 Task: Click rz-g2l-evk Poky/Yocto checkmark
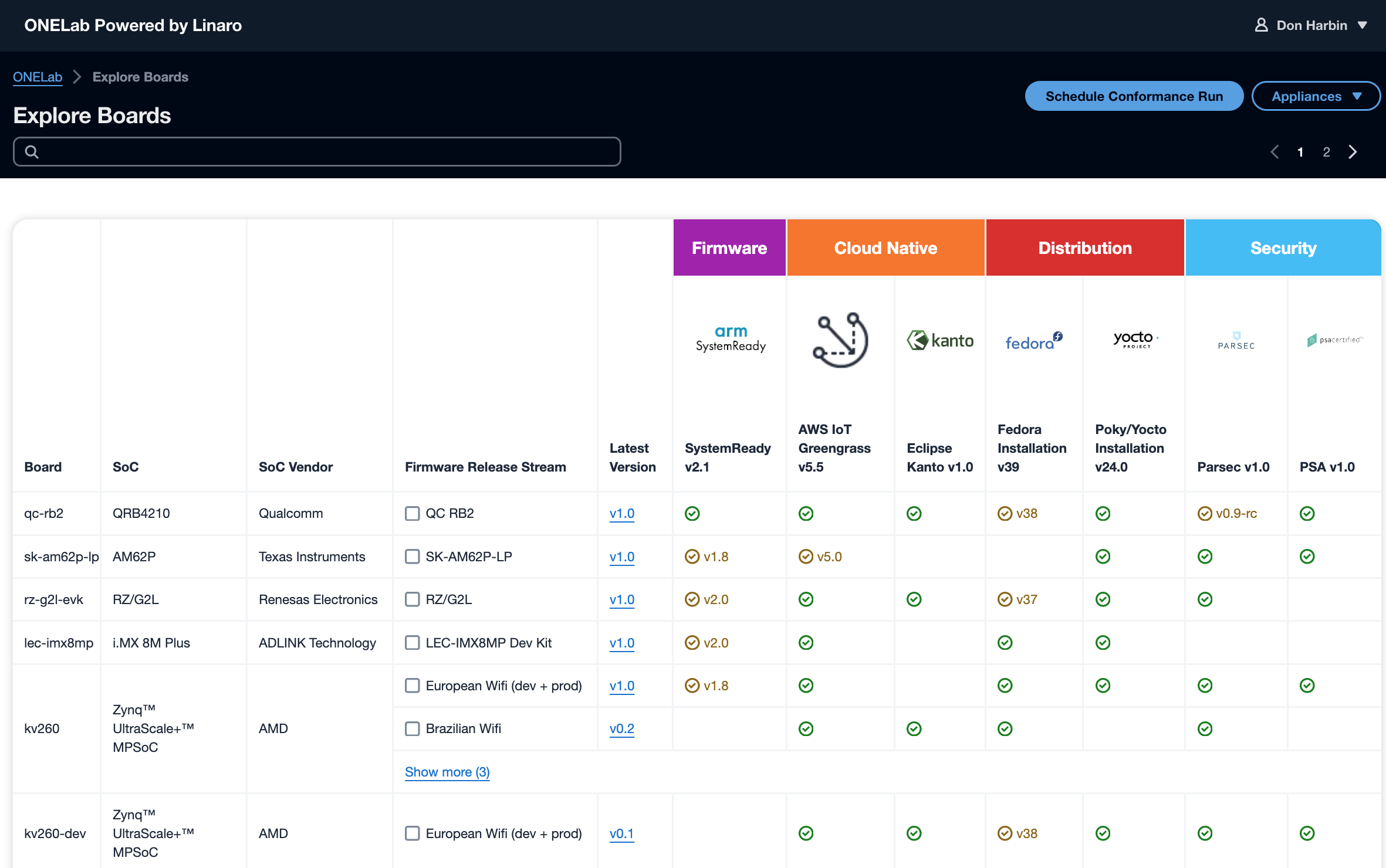click(1103, 599)
